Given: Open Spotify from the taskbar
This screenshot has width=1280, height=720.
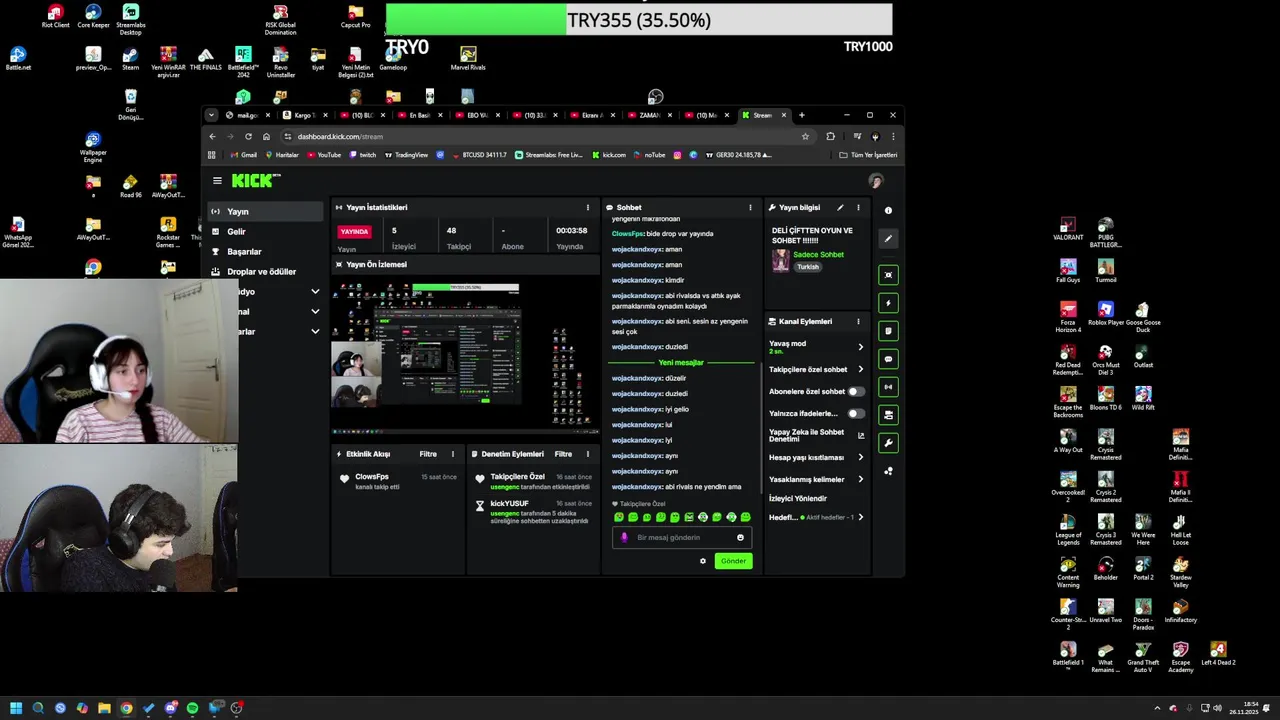Looking at the screenshot, I should tap(192, 708).
